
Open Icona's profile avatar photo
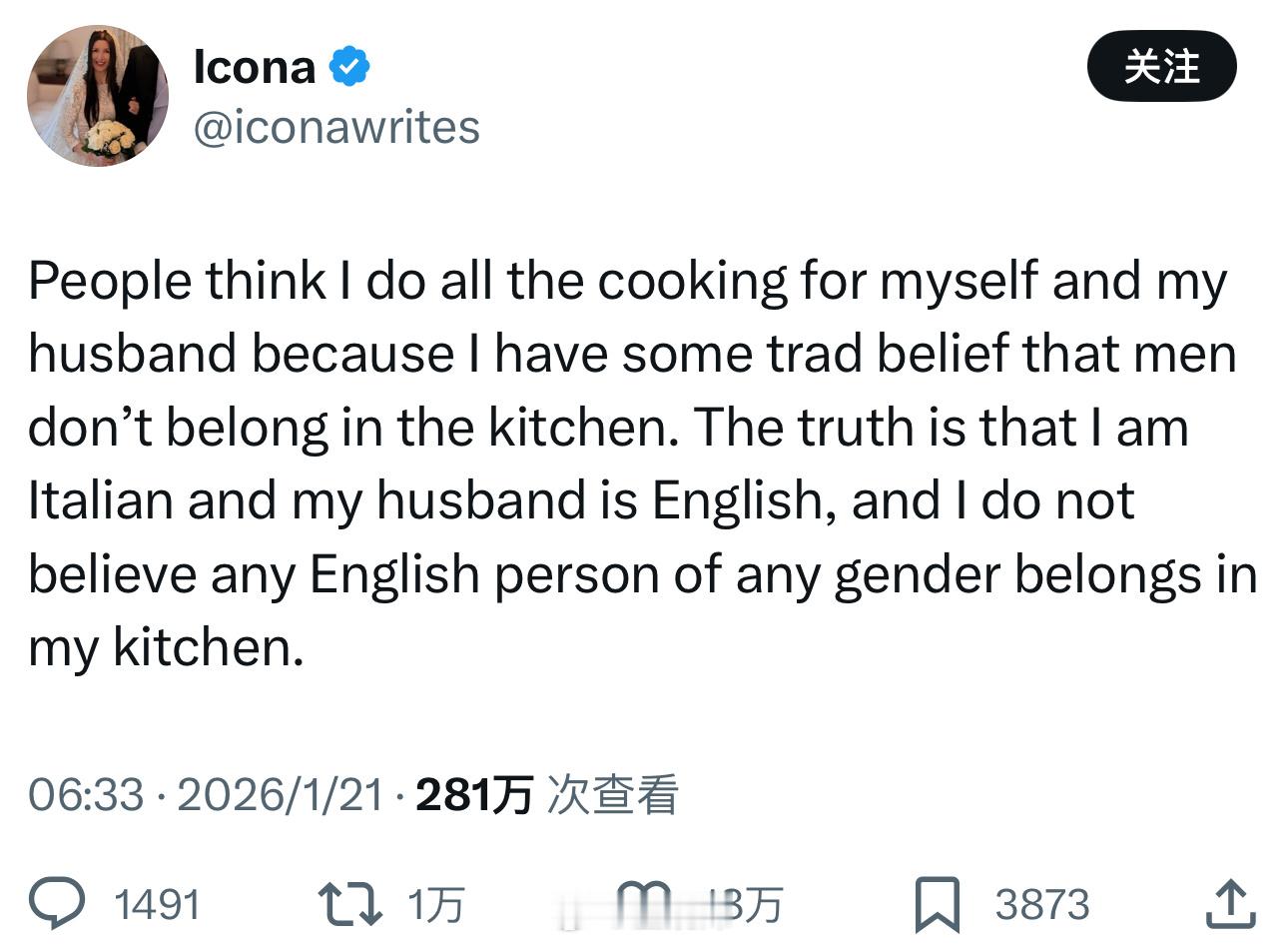[x=98, y=96]
